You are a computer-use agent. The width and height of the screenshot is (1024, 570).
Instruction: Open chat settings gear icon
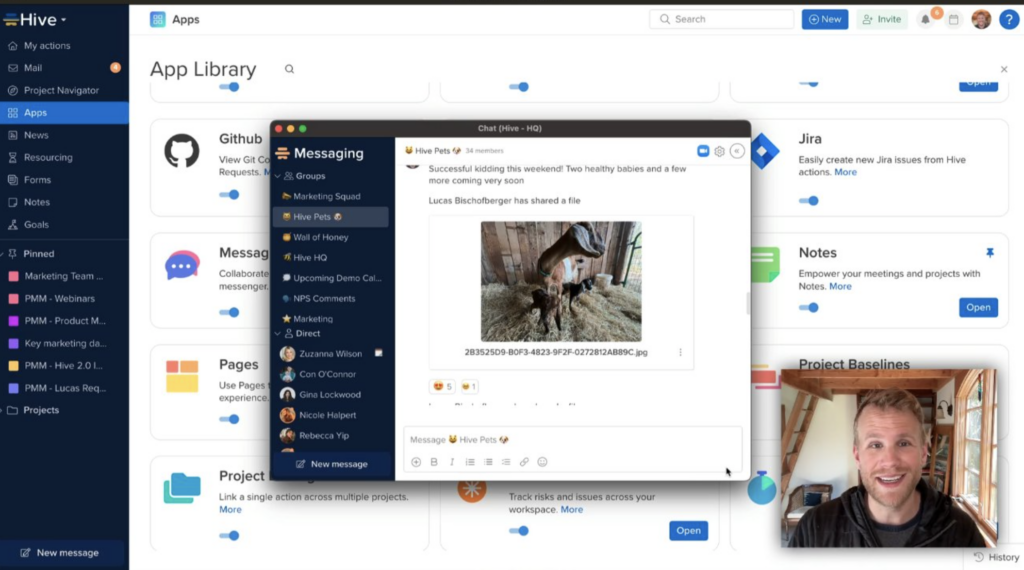tap(719, 151)
